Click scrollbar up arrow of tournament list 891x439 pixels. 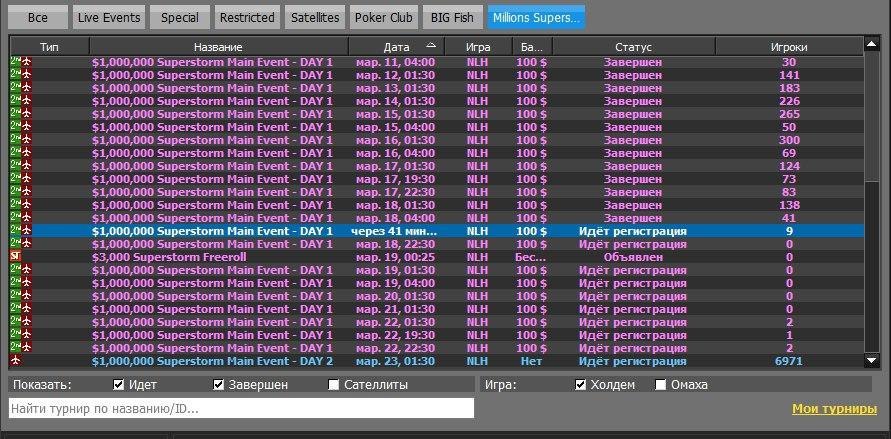872,44
